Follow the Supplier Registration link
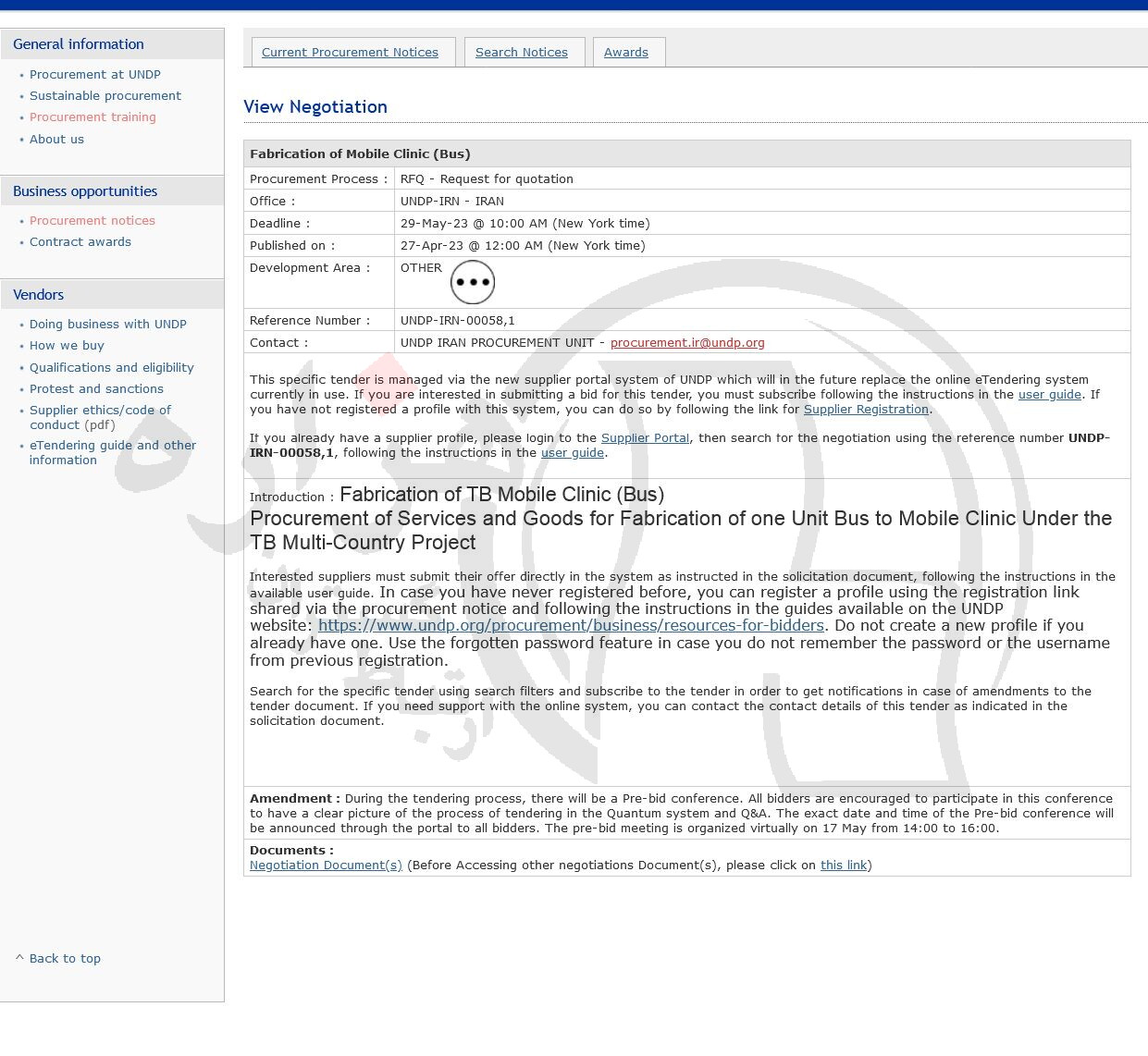 click(x=866, y=409)
